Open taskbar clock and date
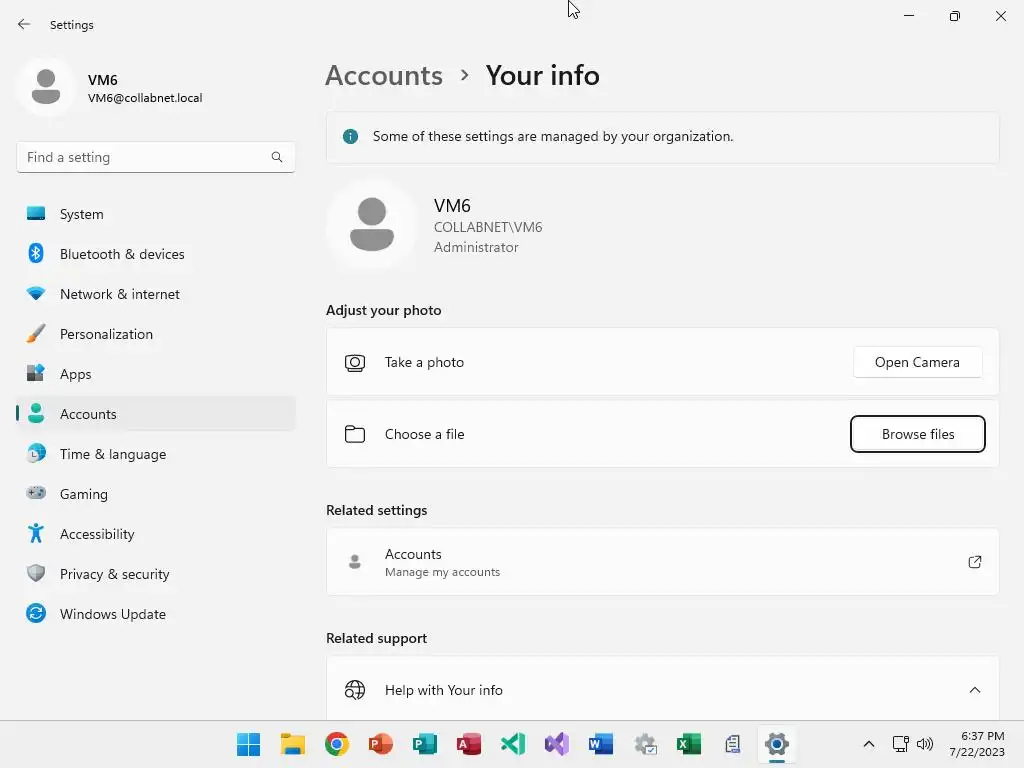 [x=977, y=744]
